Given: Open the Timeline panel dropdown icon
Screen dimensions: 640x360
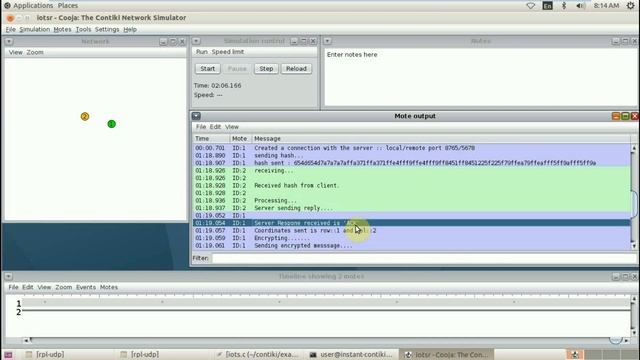Looking at the screenshot, I should point(9,276).
